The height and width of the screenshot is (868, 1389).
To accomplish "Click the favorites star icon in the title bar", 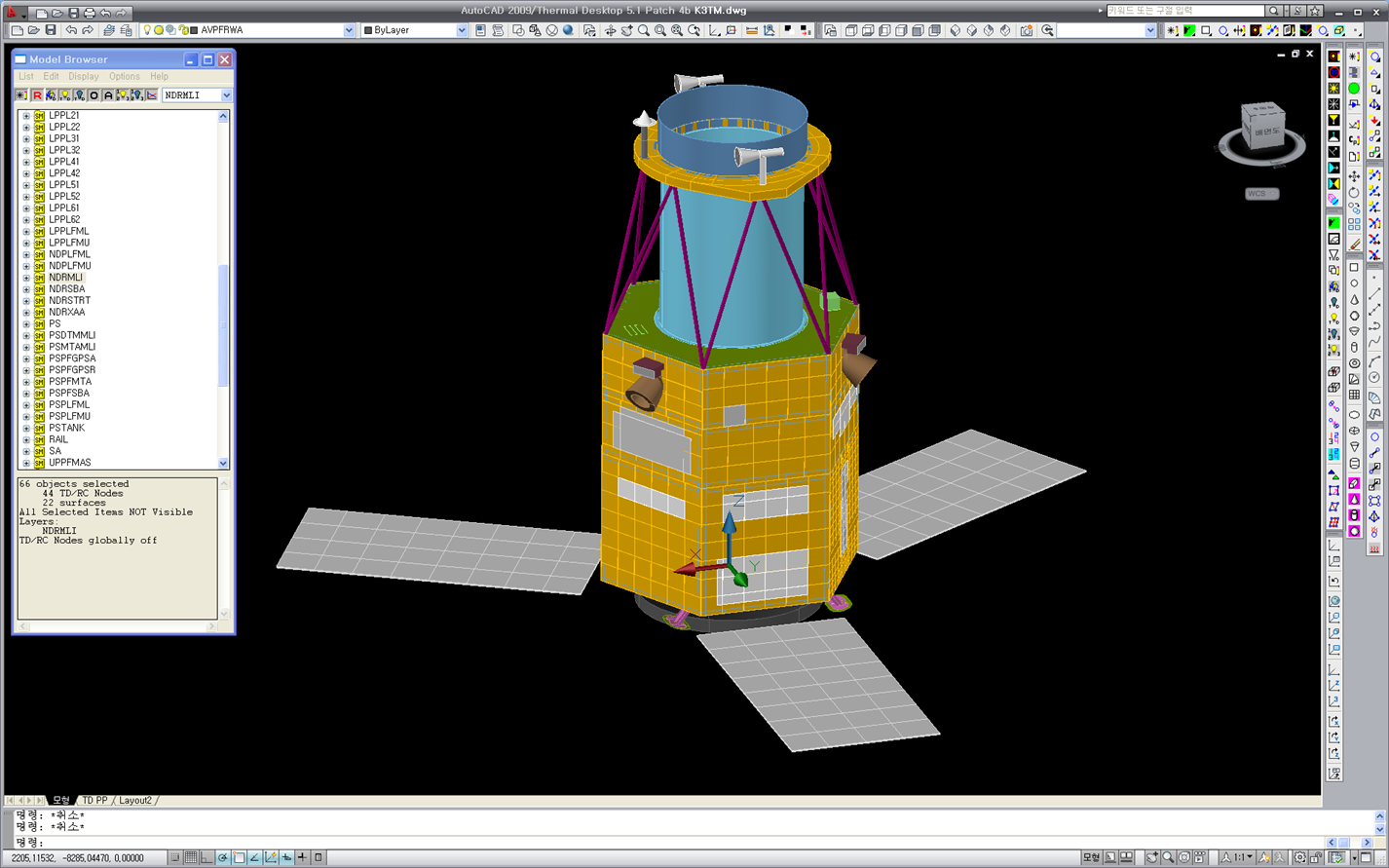I will point(1315,12).
